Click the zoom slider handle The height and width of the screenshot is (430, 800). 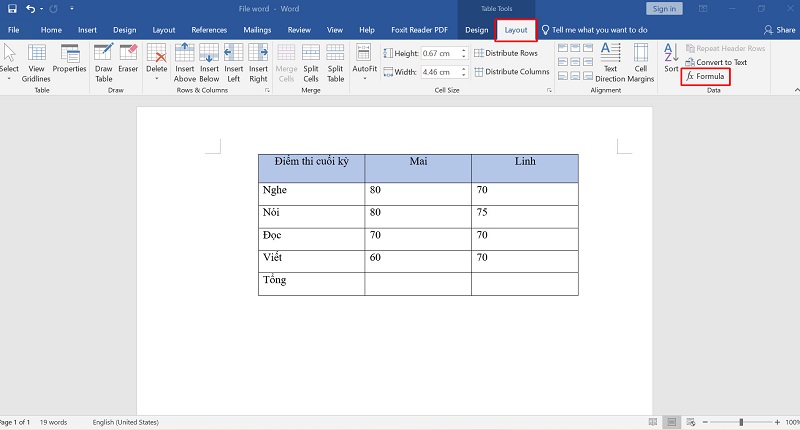(x=741, y=422)
